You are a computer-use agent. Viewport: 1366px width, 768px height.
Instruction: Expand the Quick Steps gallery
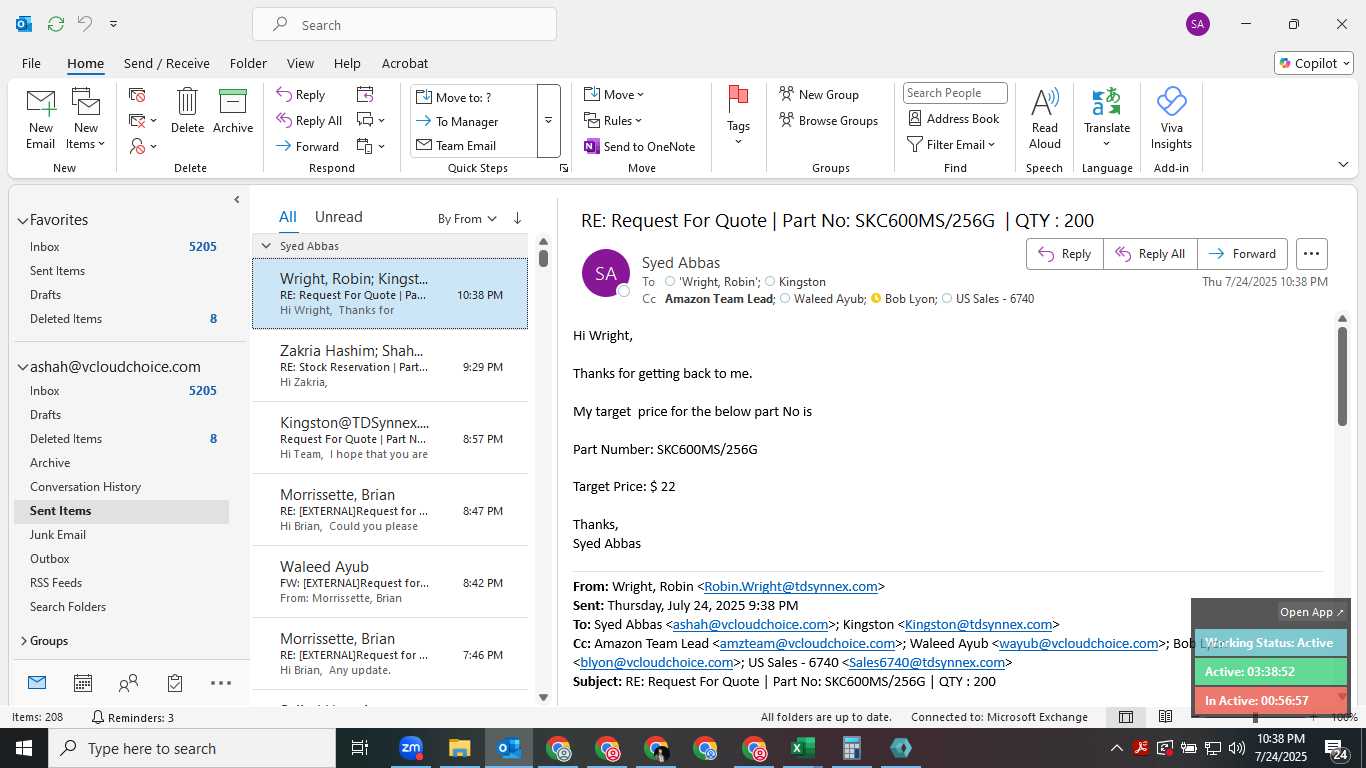pos(548,121)
